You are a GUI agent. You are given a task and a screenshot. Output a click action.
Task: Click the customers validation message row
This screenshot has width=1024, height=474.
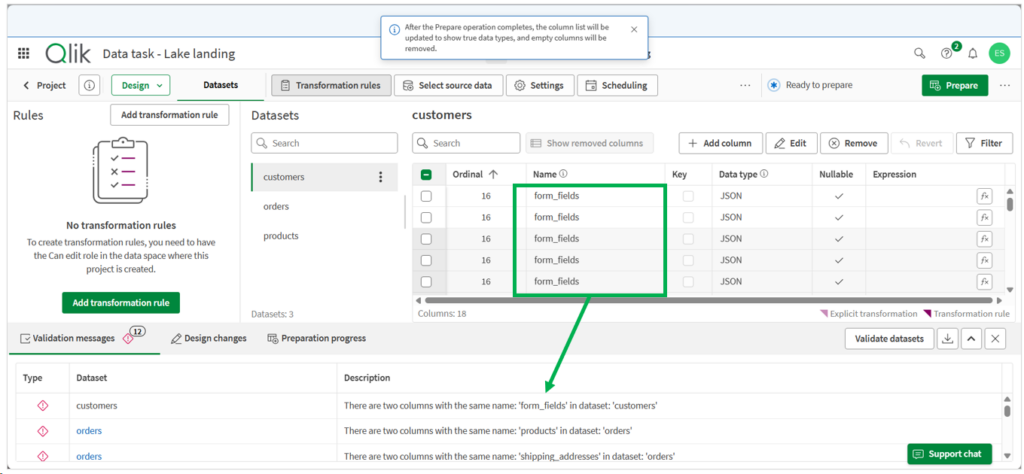coord(509,405)
